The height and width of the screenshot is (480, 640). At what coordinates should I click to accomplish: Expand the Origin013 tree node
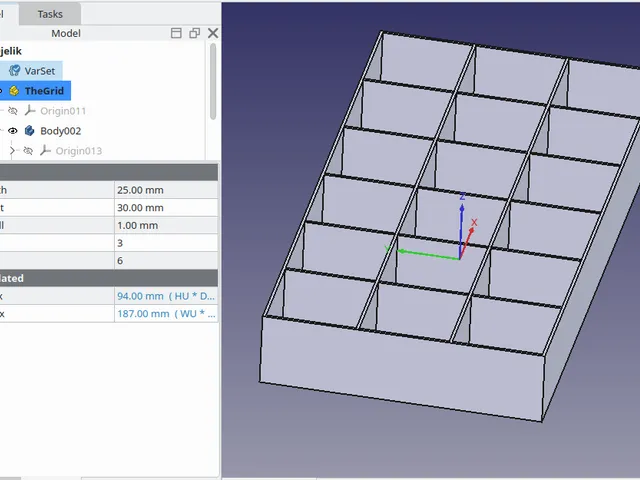(12, 151)
